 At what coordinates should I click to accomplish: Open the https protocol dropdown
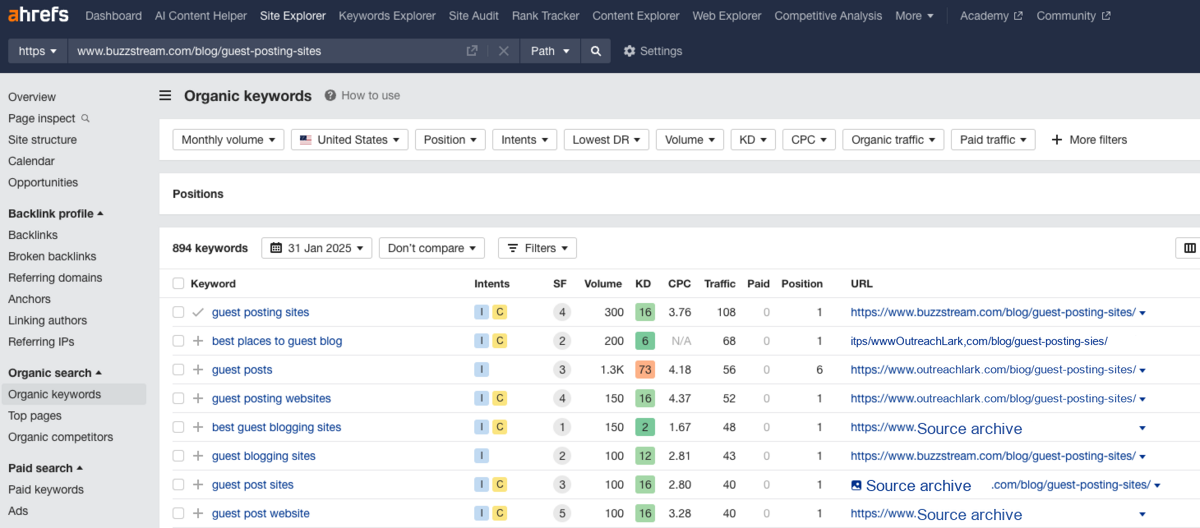(x=38, y=51)
